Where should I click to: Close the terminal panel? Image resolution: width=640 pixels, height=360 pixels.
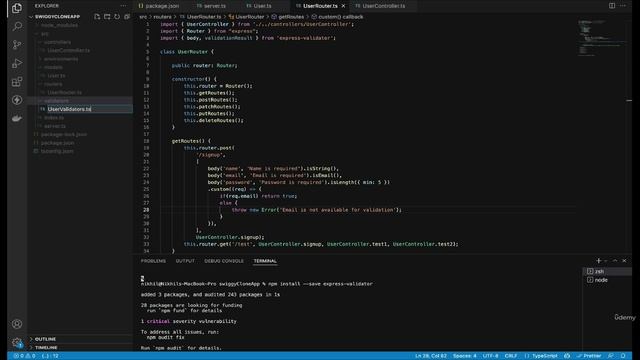pos(624,260)
